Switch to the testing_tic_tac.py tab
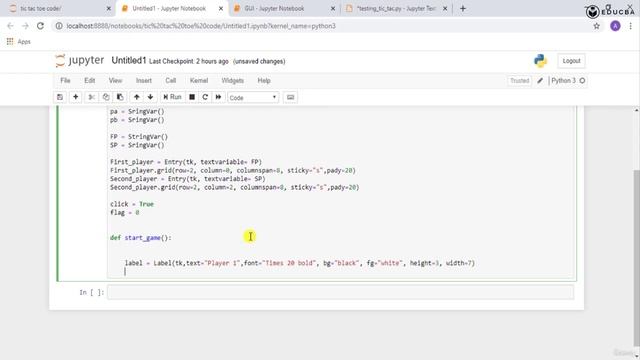 [x=396, y=8]
